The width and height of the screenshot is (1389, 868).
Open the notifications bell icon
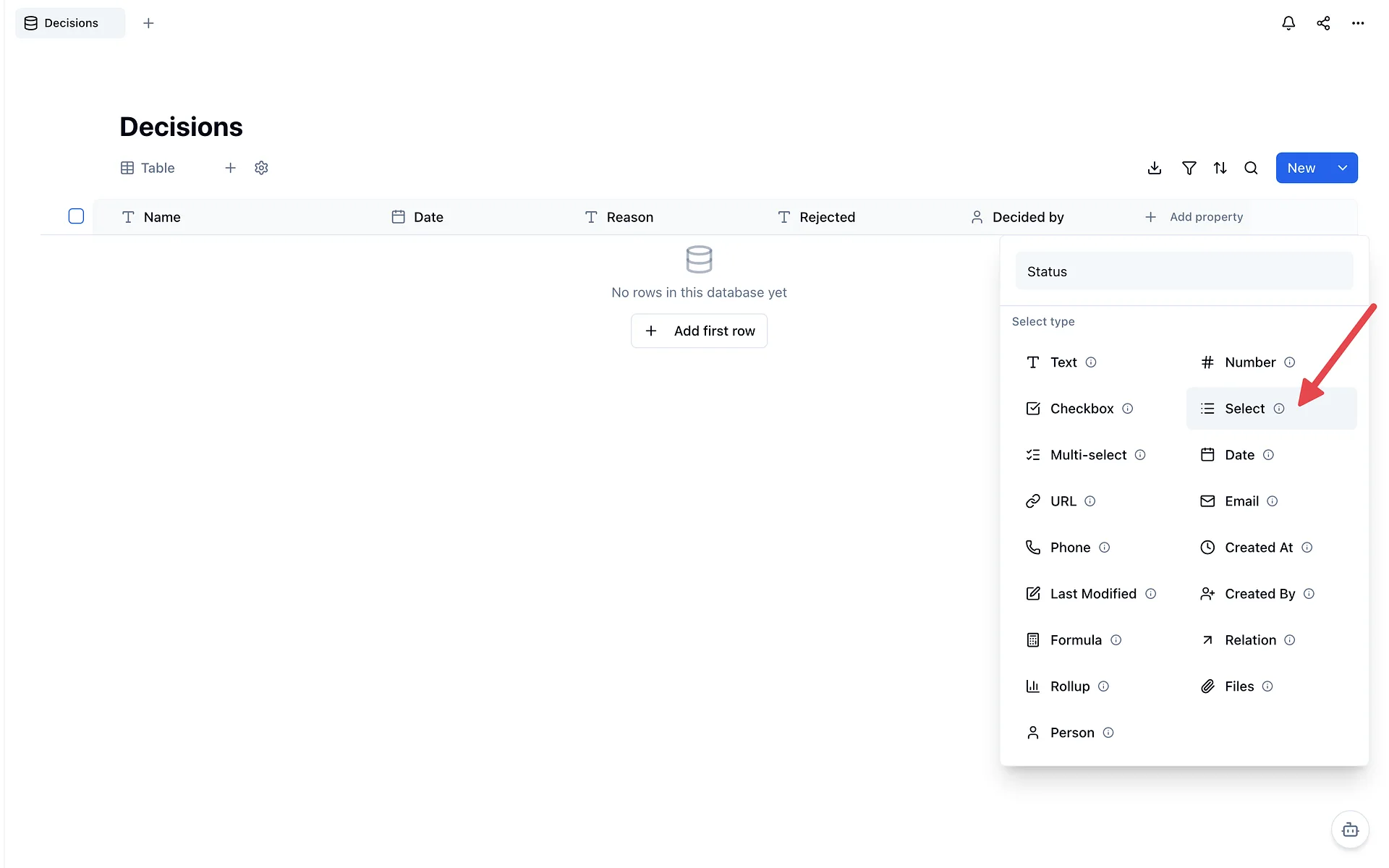[x=1288, y=23]
